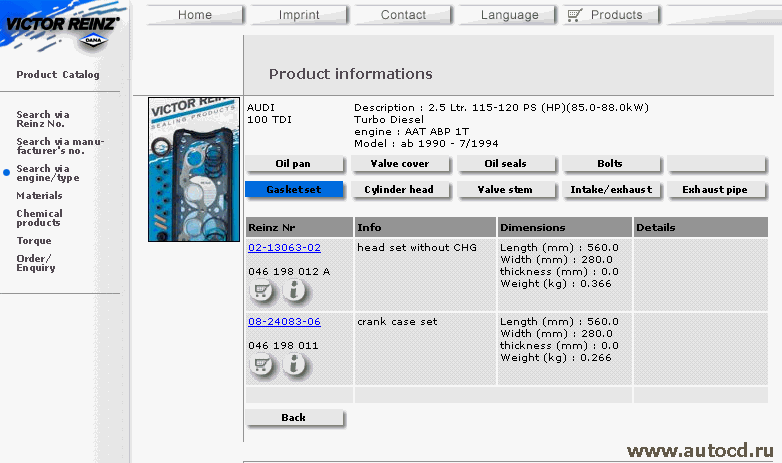
Task: Open Reinz number 02-13063-02 link
Action: pyautogui.click(x=284, y=247)
